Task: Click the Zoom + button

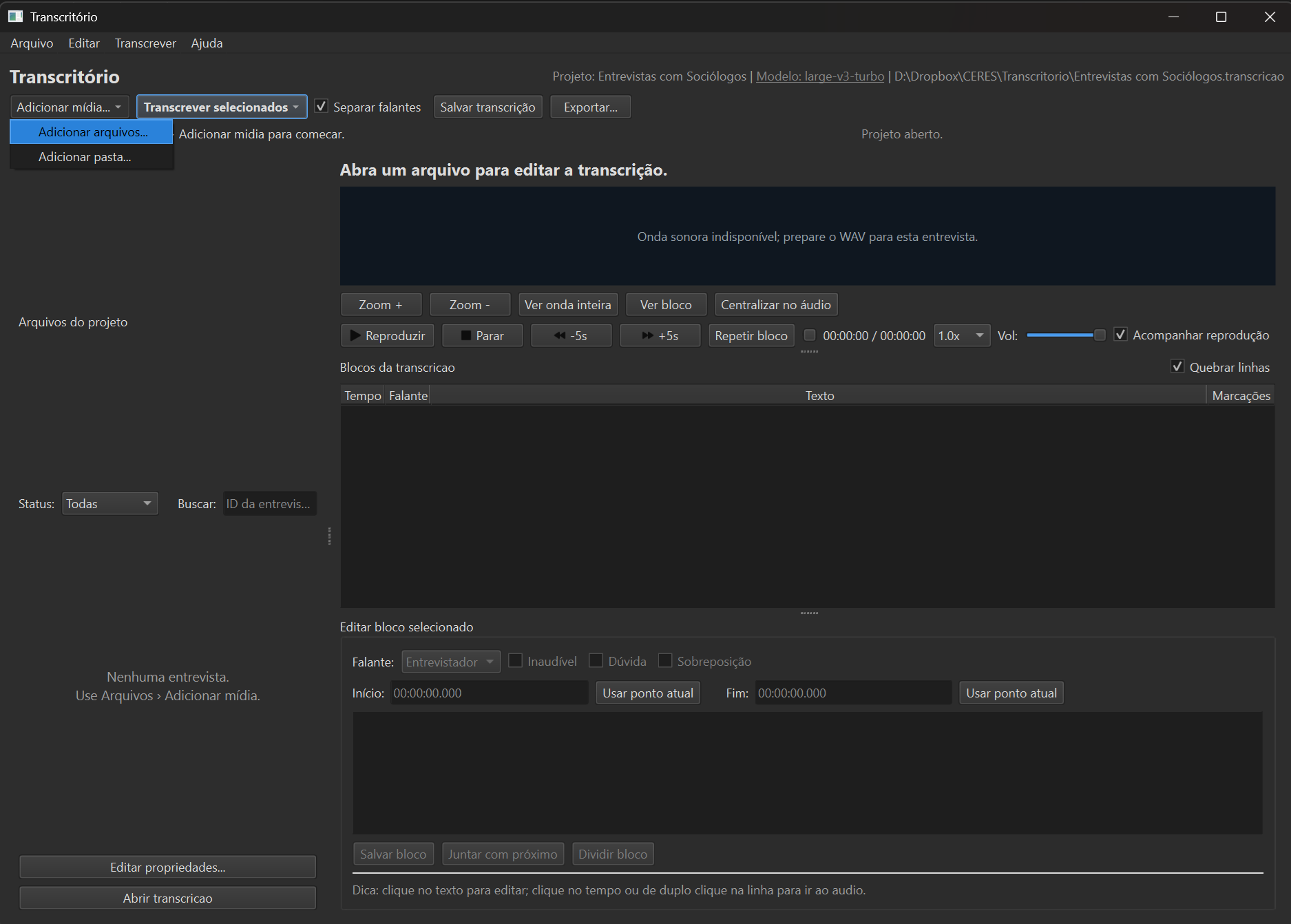Action: [381, 304]
